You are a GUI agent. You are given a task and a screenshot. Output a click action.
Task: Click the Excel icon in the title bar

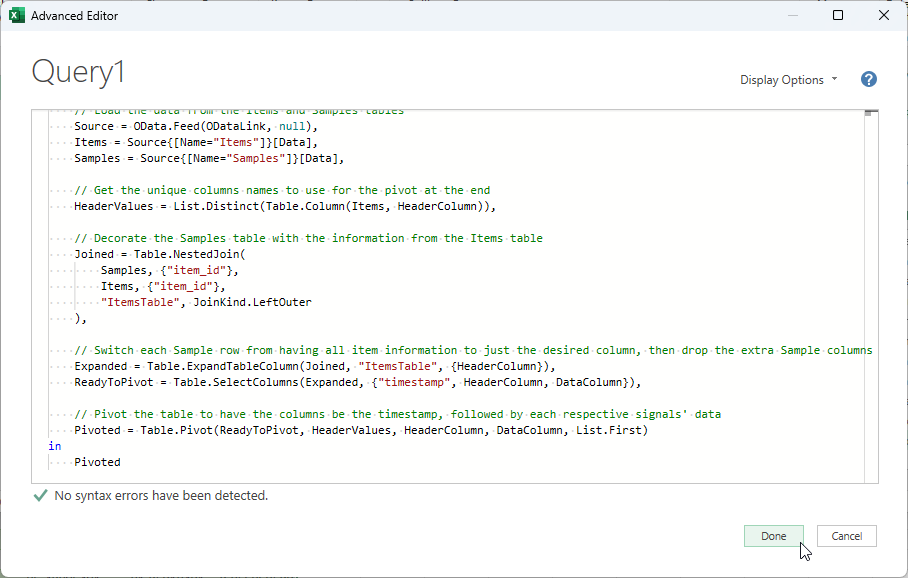tap(15, 15)
